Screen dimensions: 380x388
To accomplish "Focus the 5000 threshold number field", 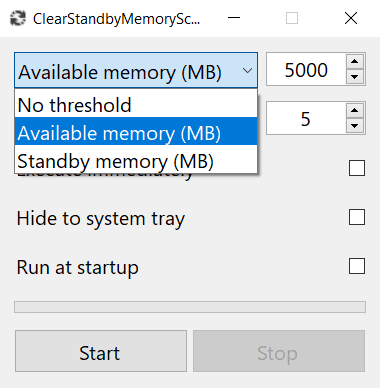I will click(x=306, y=69).
